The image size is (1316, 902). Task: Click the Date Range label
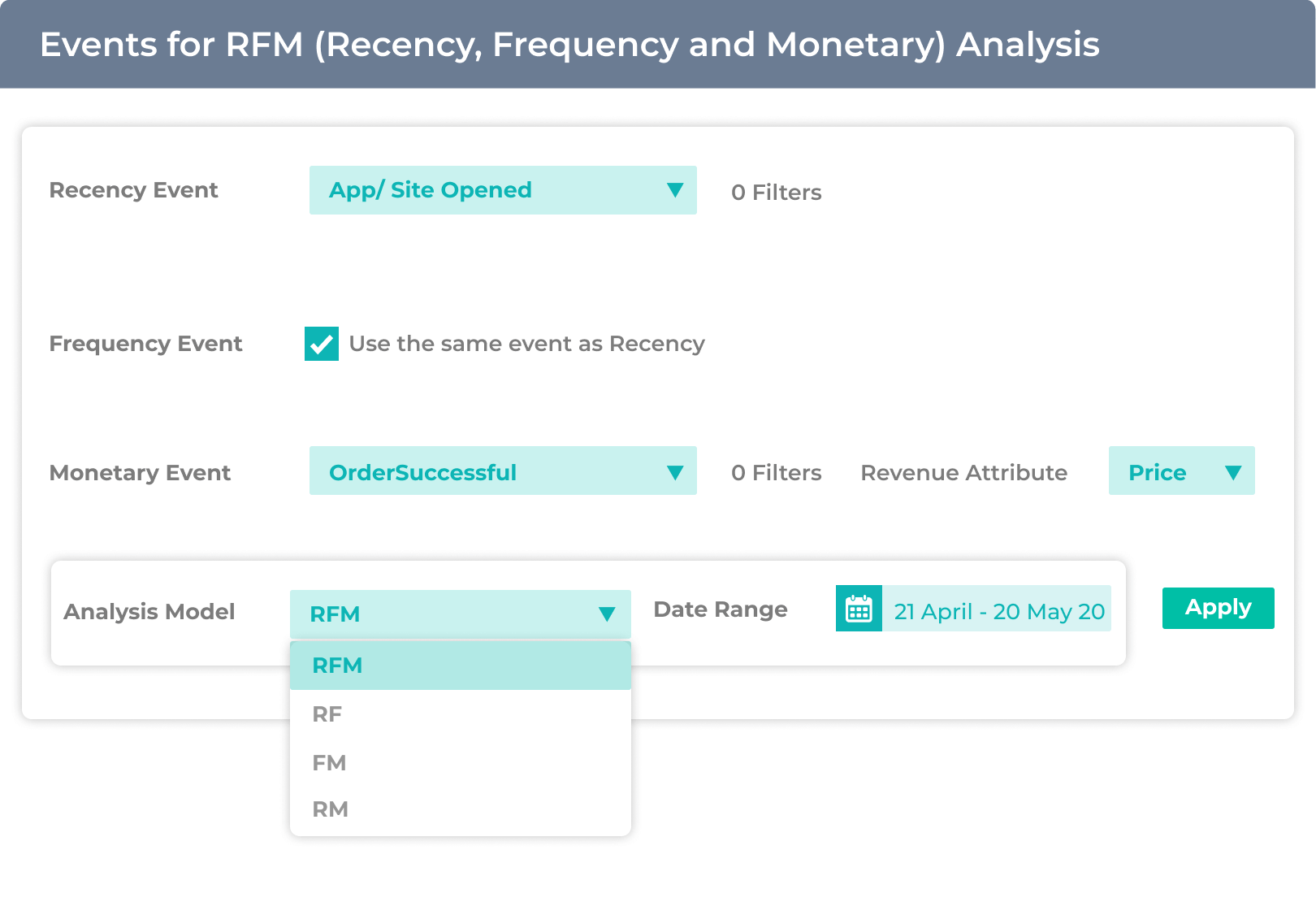pos(721,609)
